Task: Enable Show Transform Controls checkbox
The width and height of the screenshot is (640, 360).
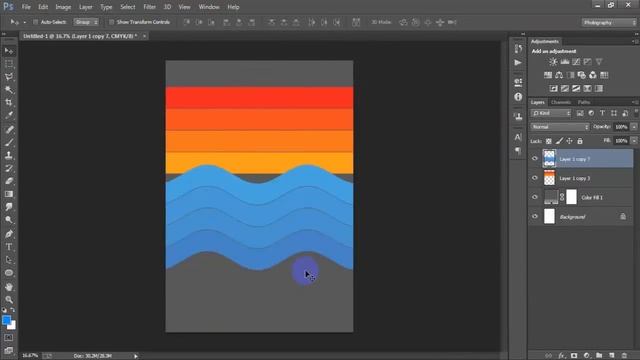Action: [111, 22]
